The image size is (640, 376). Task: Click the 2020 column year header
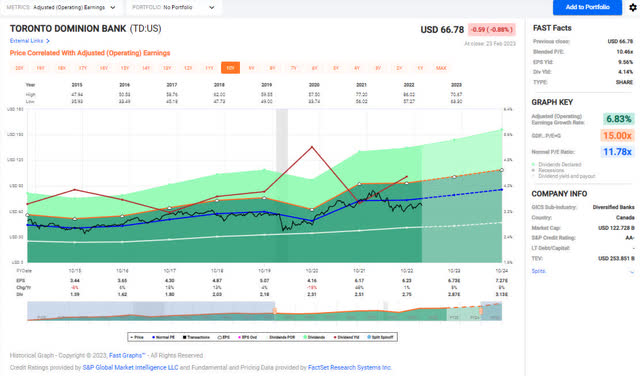pyautogui.click(x=314, y=85)
